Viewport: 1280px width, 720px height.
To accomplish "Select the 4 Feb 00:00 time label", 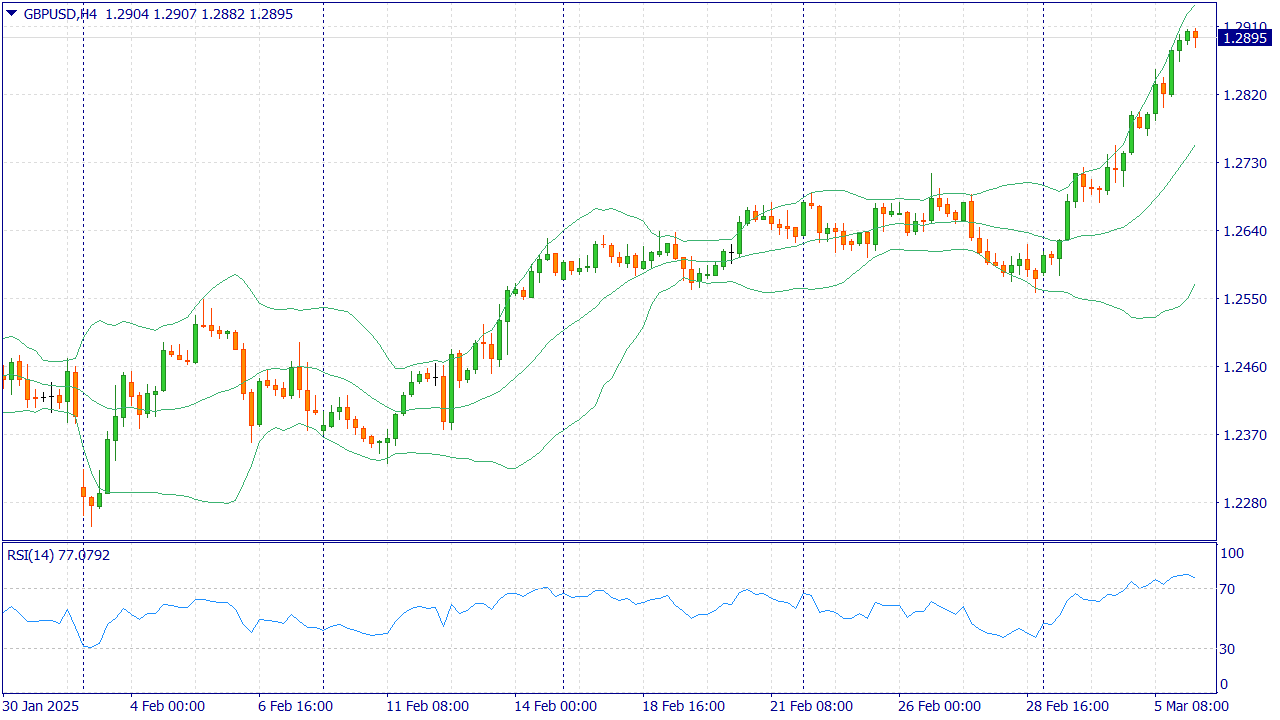I will 167,706.
